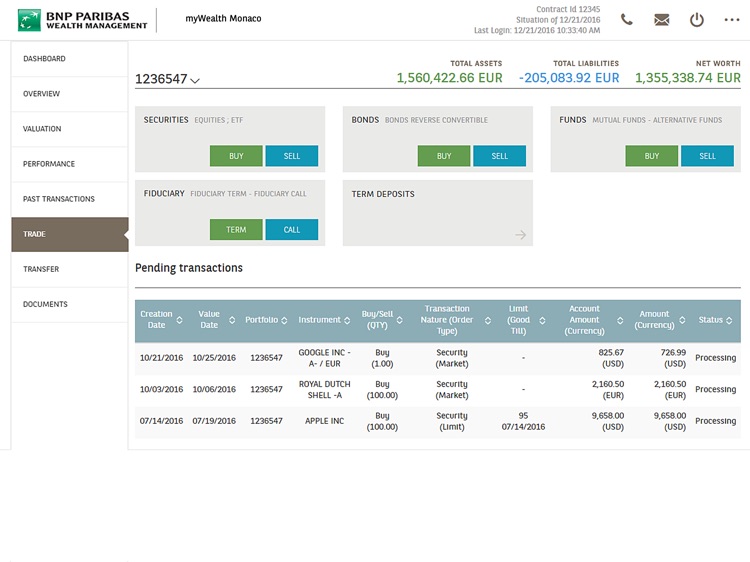750x562 pixels.
Task: Expand the 1236547 portfolio selector chevron
Action: pyautogui.click(x=195, y=80)
